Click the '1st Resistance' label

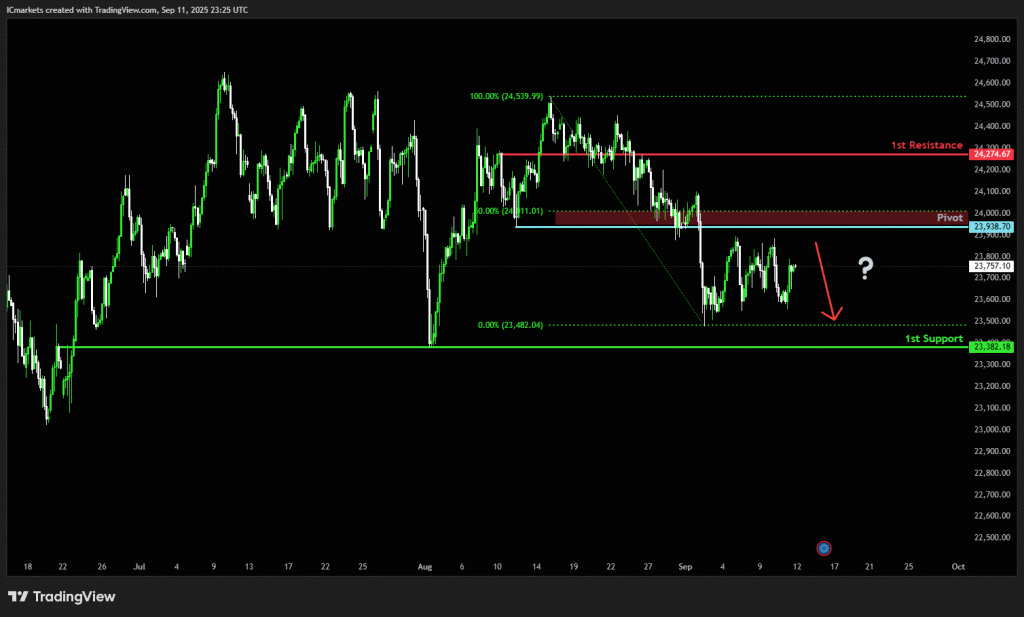[927, 145]
